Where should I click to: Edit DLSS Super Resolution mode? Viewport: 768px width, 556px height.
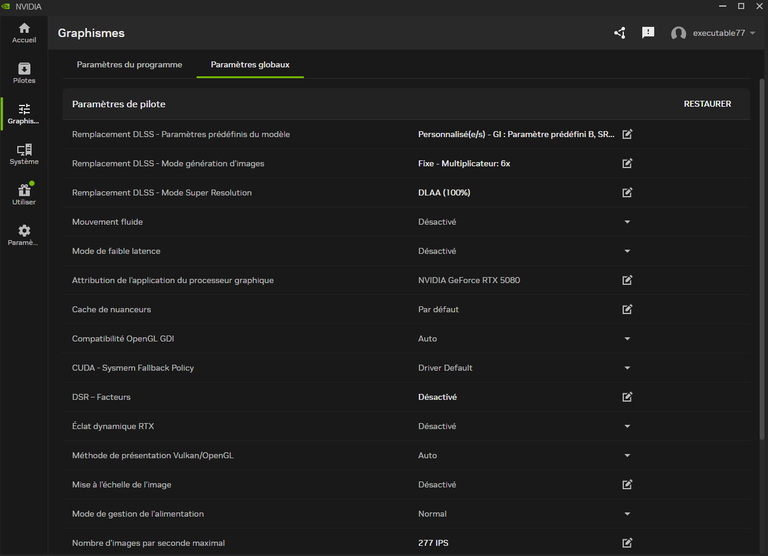point(627,193)
